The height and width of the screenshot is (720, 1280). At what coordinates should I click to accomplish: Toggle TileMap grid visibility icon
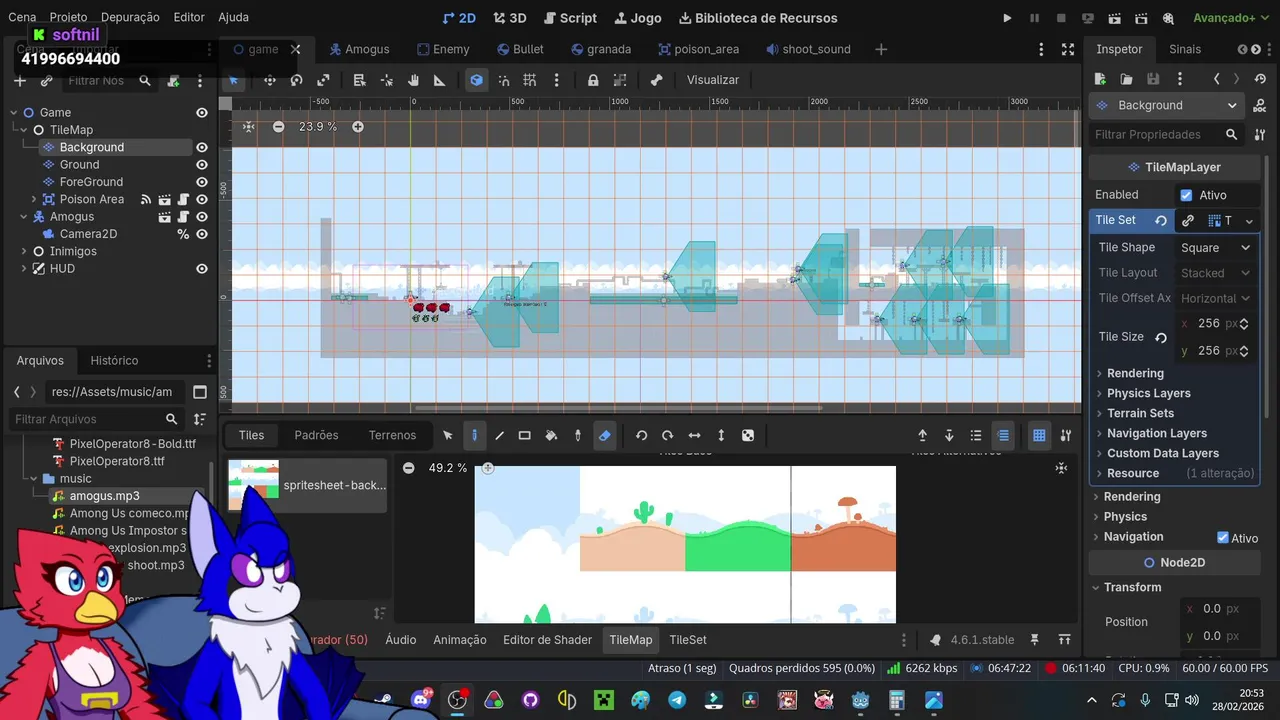click(1039, 436)
